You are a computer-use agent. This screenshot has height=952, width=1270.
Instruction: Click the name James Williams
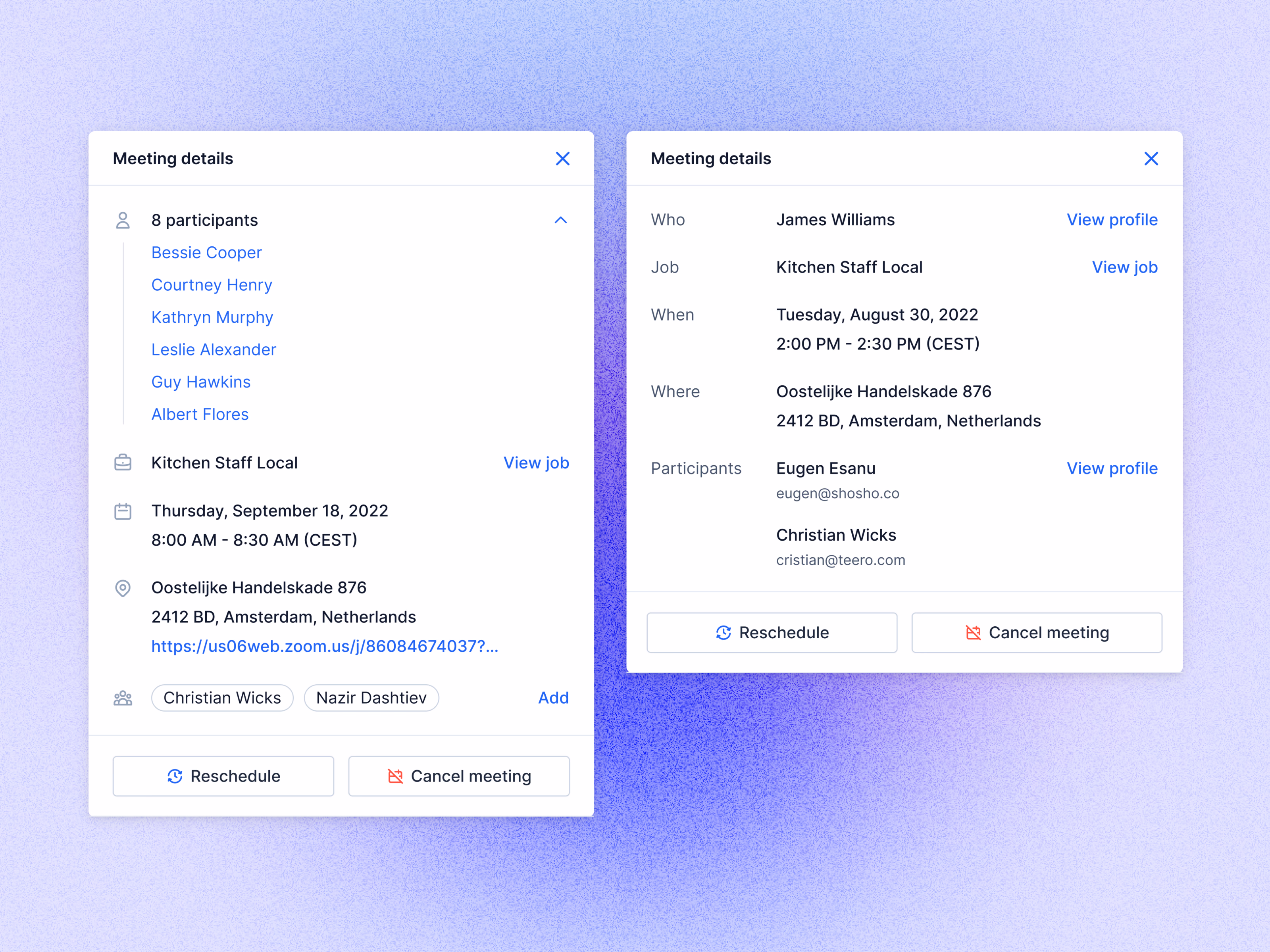835,220
